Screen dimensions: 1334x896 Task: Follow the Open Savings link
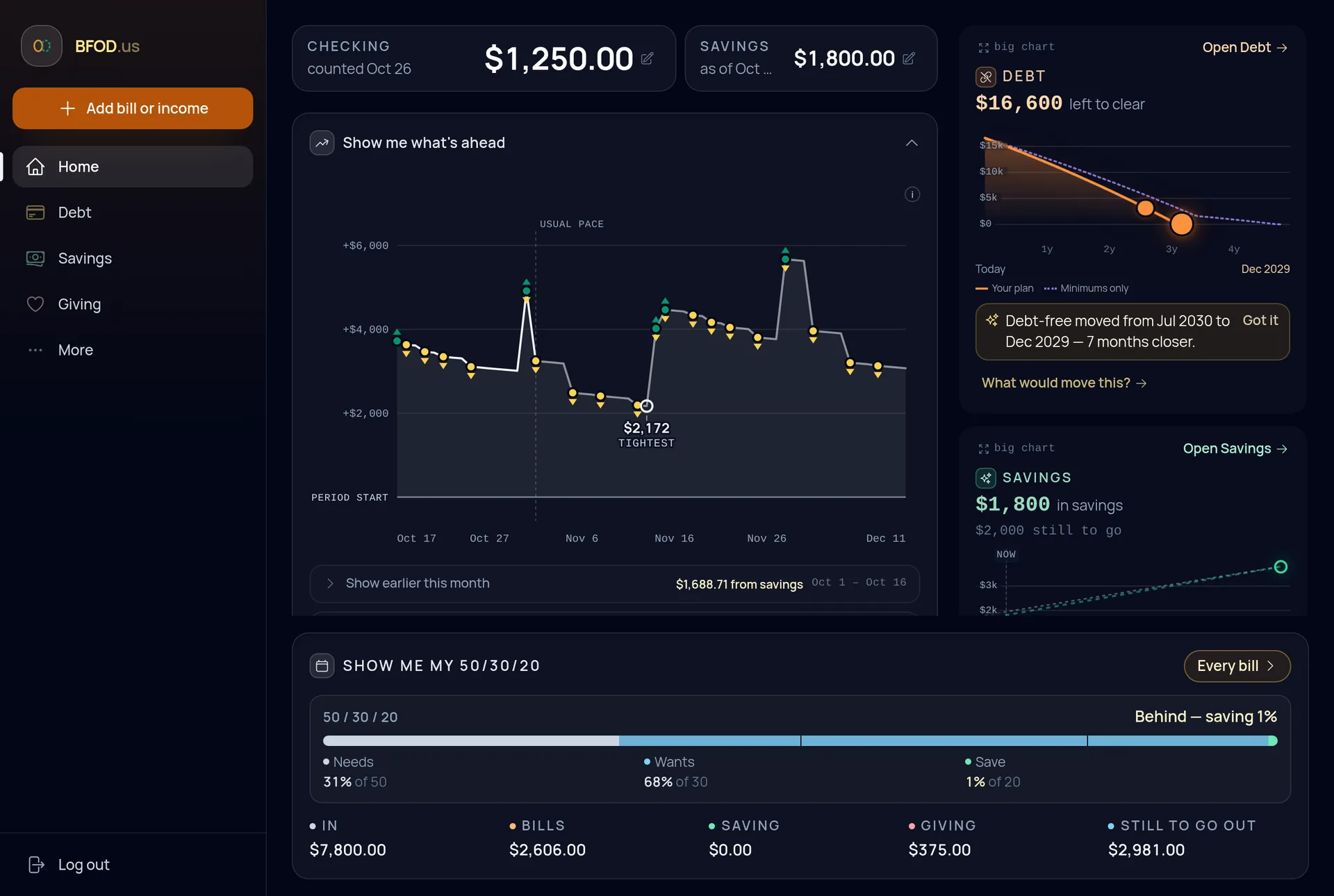[1235, 449]
